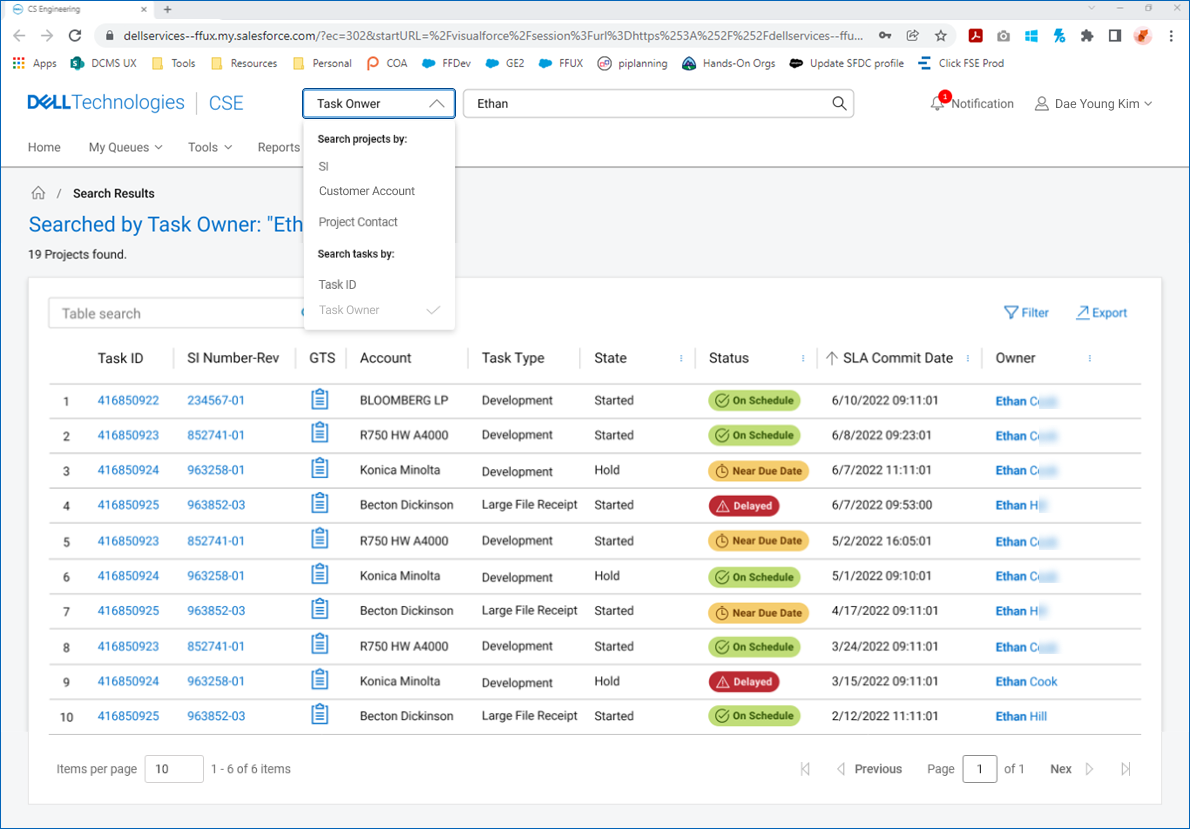Viewport: 1190px width, 829px height.
Task: Sort by SLA Commit Date arrow
Action: click(x=831, y=358)
